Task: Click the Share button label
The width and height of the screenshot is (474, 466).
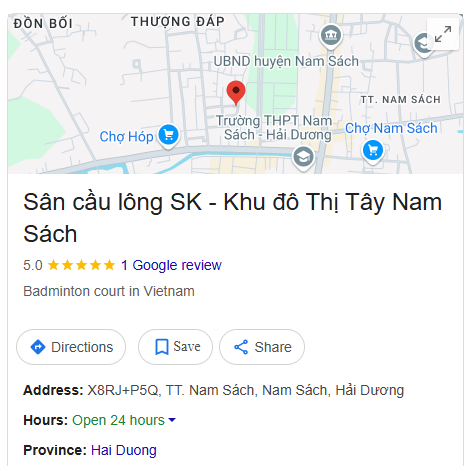Action: pyautogui.click(x=273, y=347)
